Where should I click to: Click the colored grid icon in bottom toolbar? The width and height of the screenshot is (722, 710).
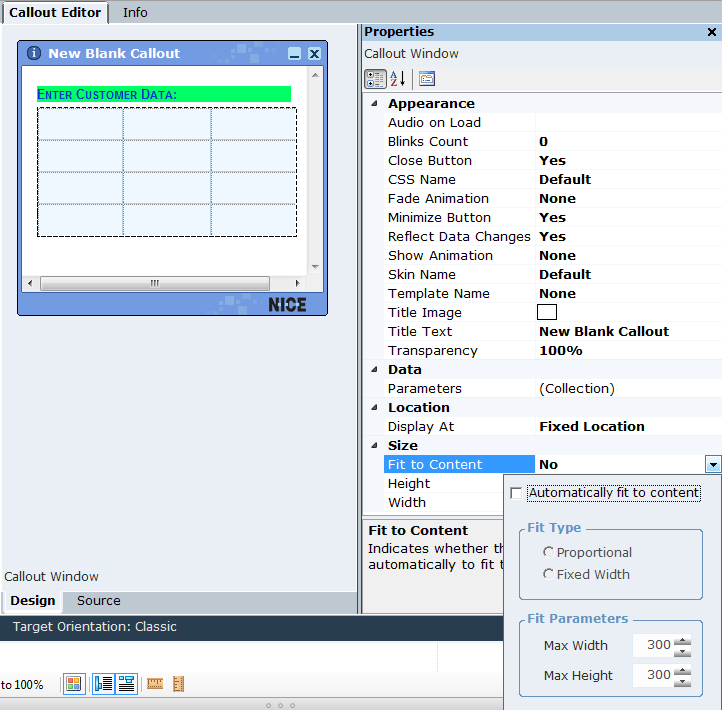[74, 684]
